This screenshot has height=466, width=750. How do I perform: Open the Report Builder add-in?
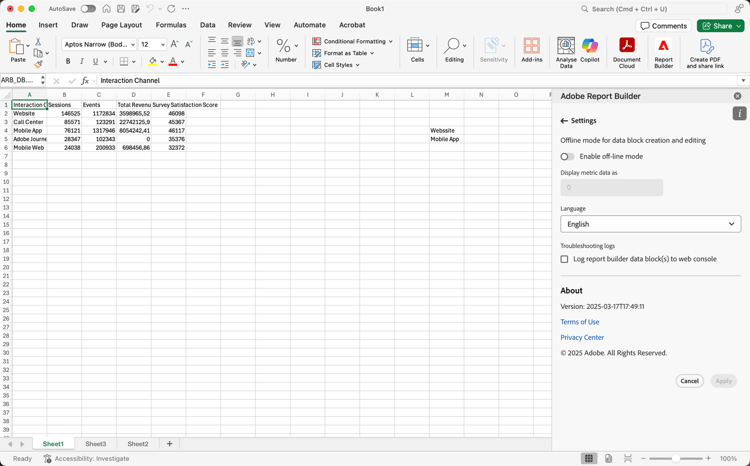(x=663, y=53)
